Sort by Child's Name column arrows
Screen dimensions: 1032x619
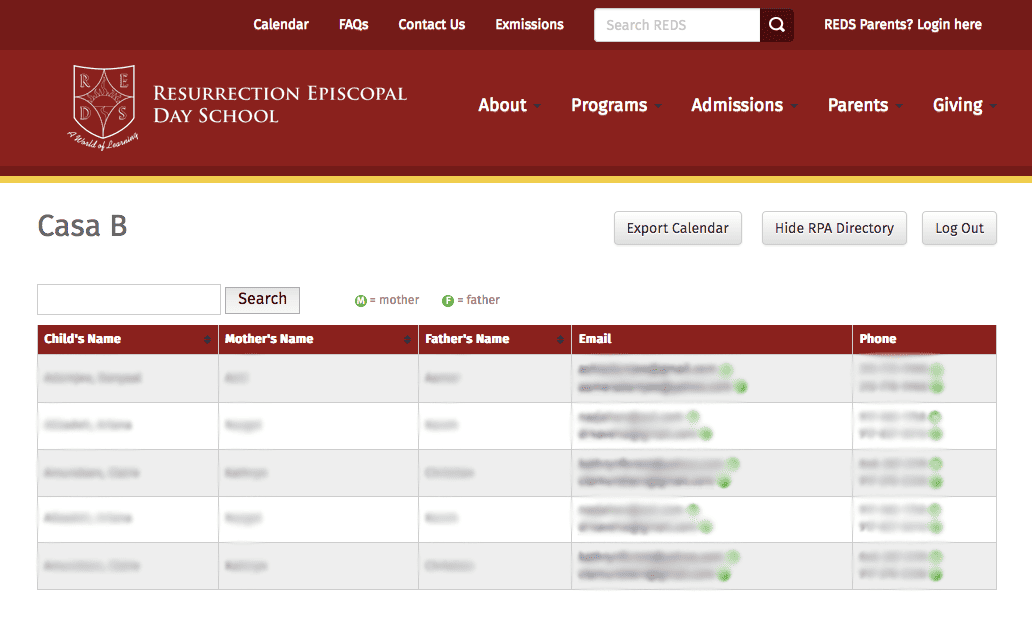pyautogui.click(x=207, y=339)
